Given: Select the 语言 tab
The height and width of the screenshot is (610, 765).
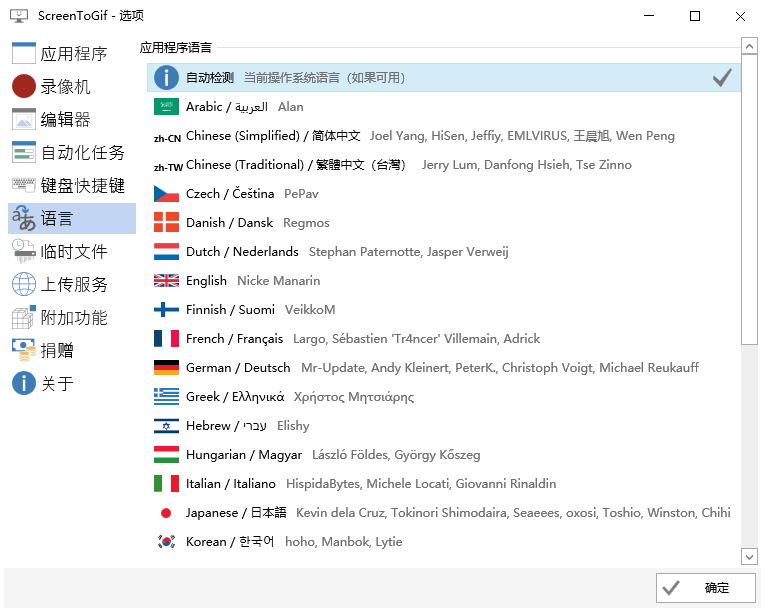Looking at the screenshot, I should [72, 218].
